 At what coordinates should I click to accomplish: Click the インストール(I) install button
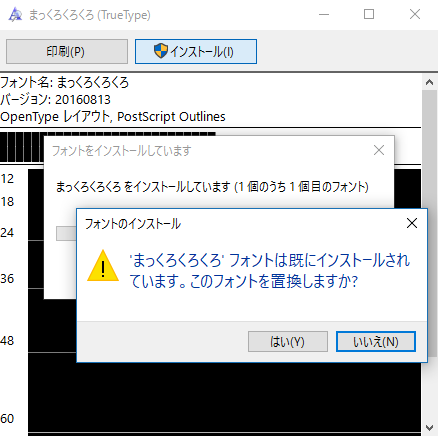pos(196,51)
